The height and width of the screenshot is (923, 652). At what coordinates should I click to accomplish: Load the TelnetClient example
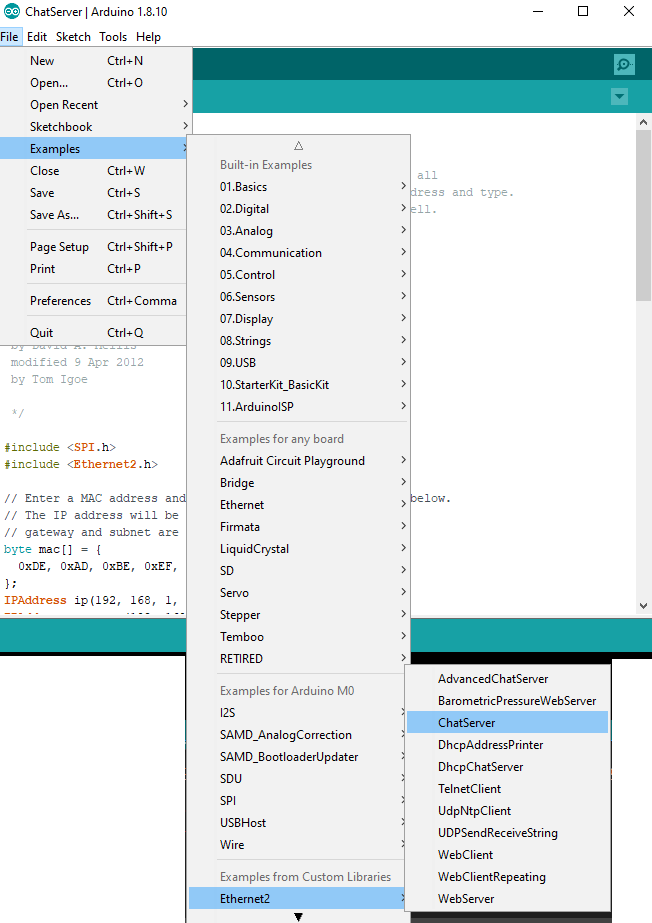[507, 788]
